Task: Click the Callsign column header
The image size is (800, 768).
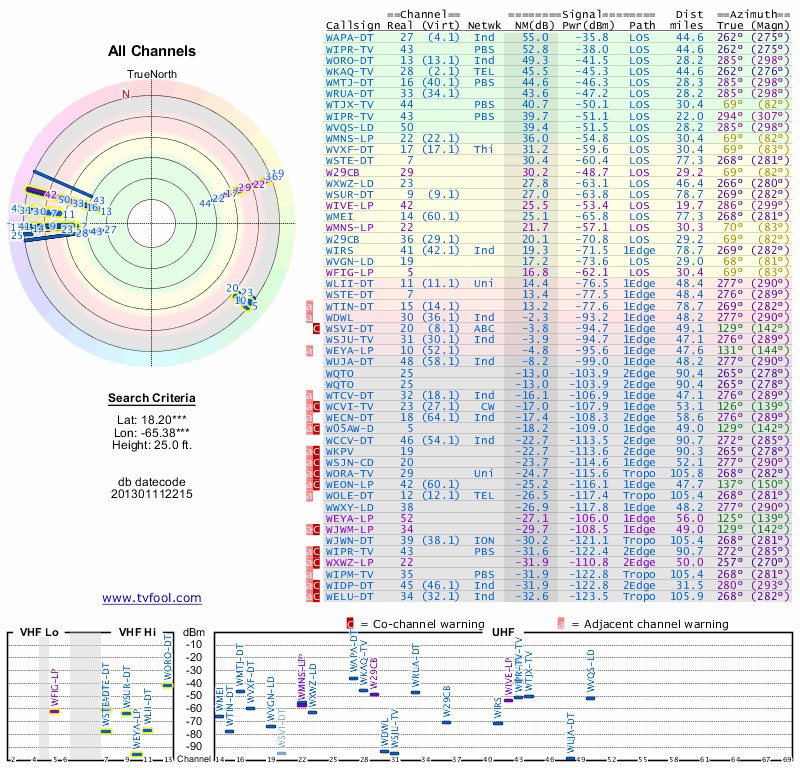Action: pyautogui.click(x=353, y=26)
